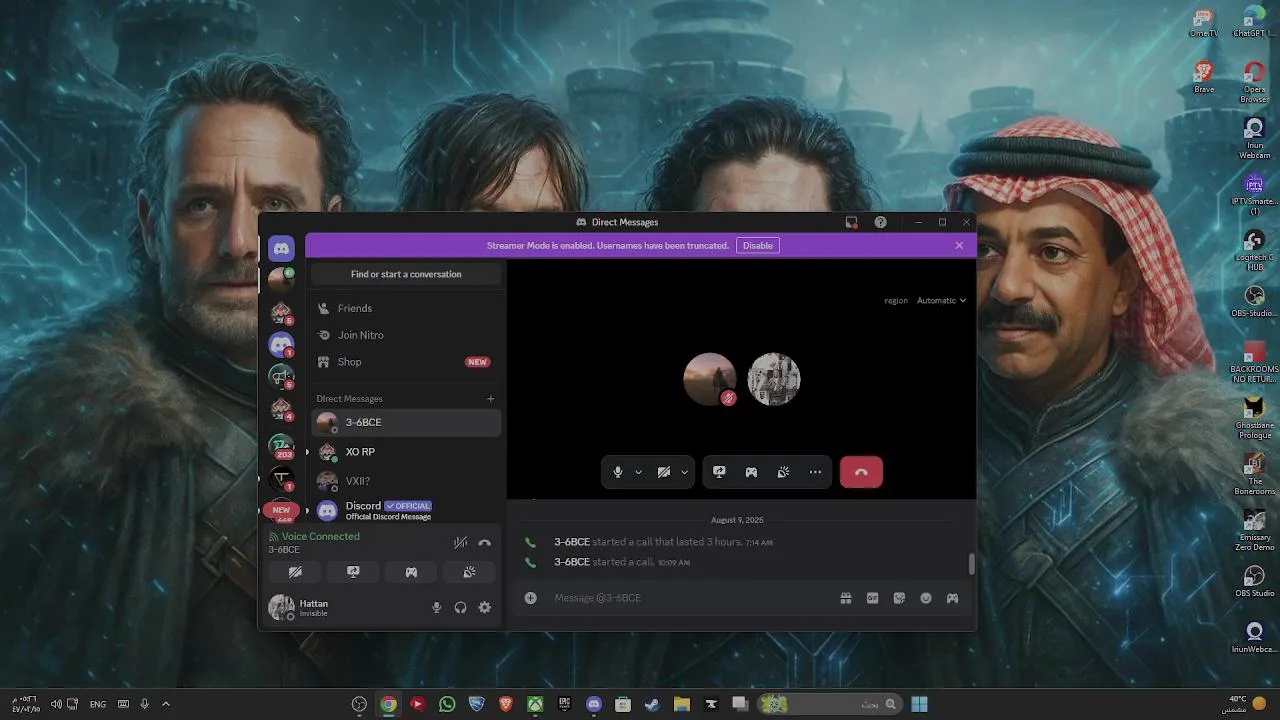Image resolution: width=1280 pixels, height=720 pixels.
Task: Show hidden tray icons chevron
Action: coord(166,704)
